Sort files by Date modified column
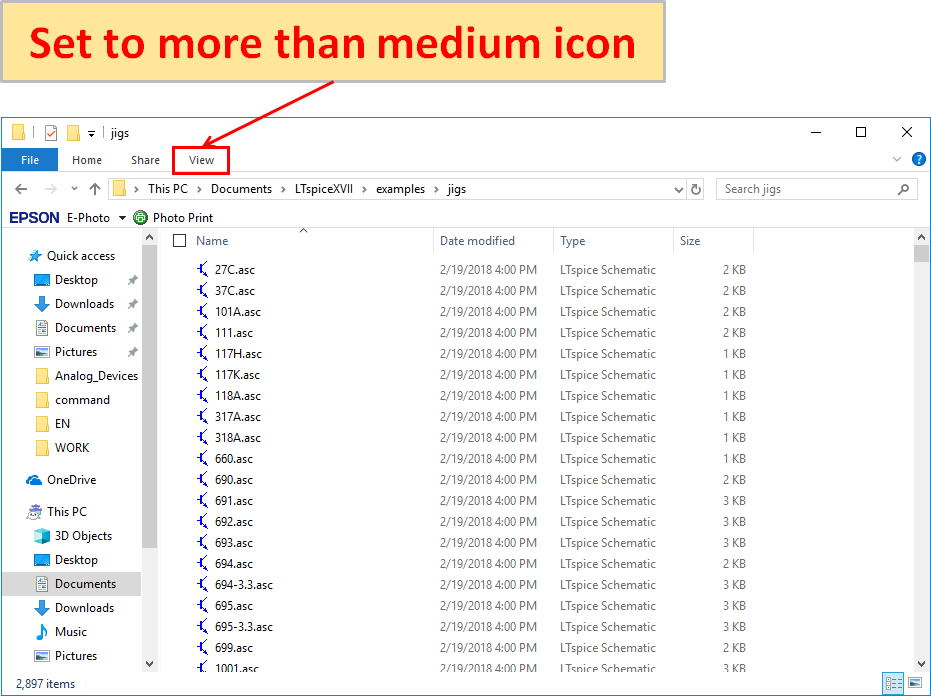This screenshot has width=931, height=696. pos(477,241)
